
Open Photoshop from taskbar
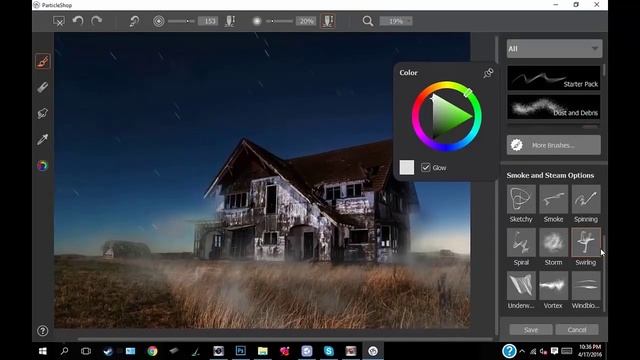(x=240, y=351)
